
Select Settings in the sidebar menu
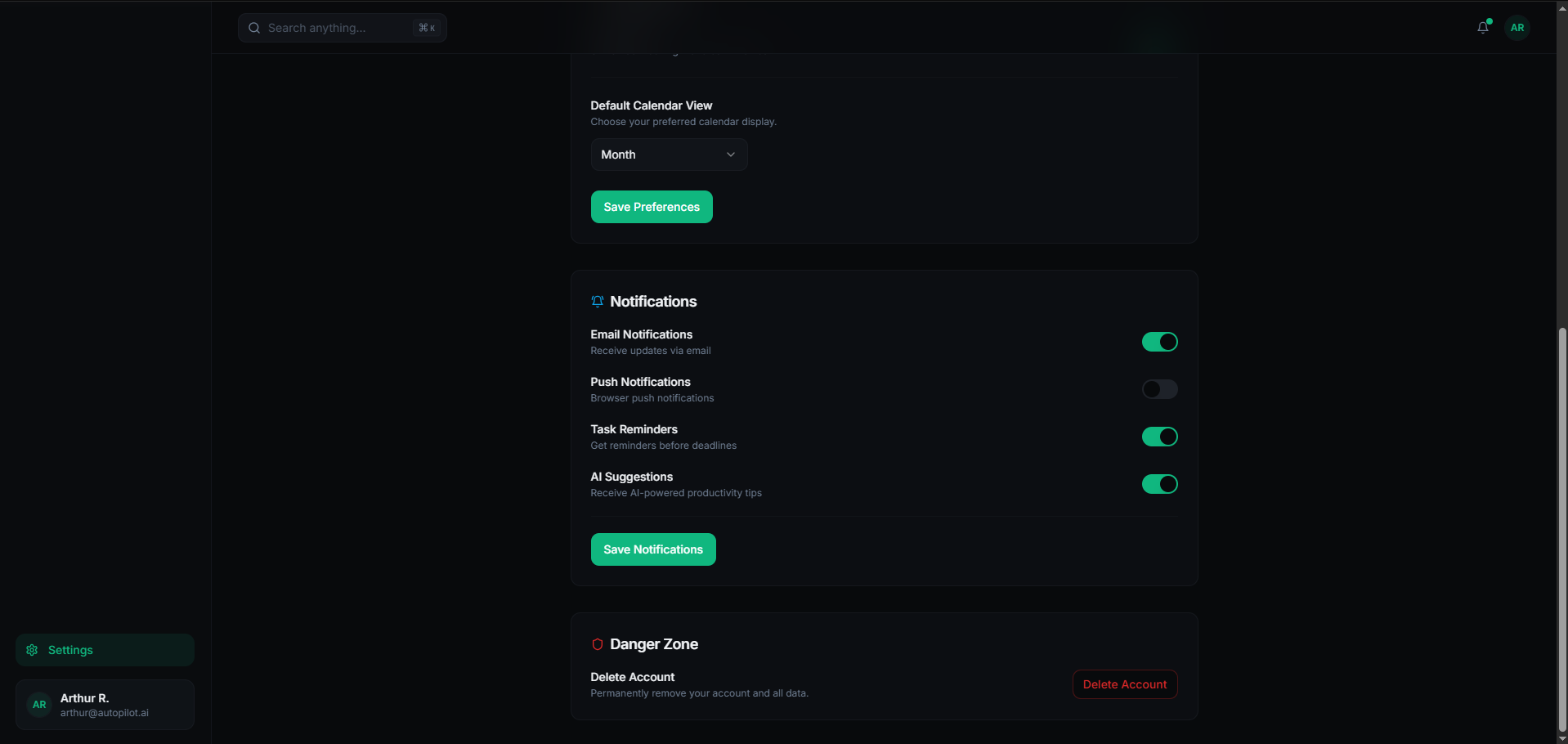(x=105, y=650)
